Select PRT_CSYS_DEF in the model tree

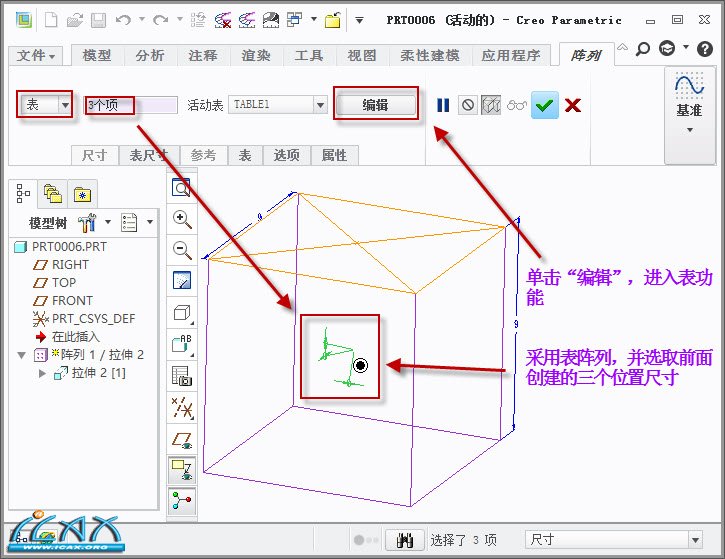[x=93, y=319]
